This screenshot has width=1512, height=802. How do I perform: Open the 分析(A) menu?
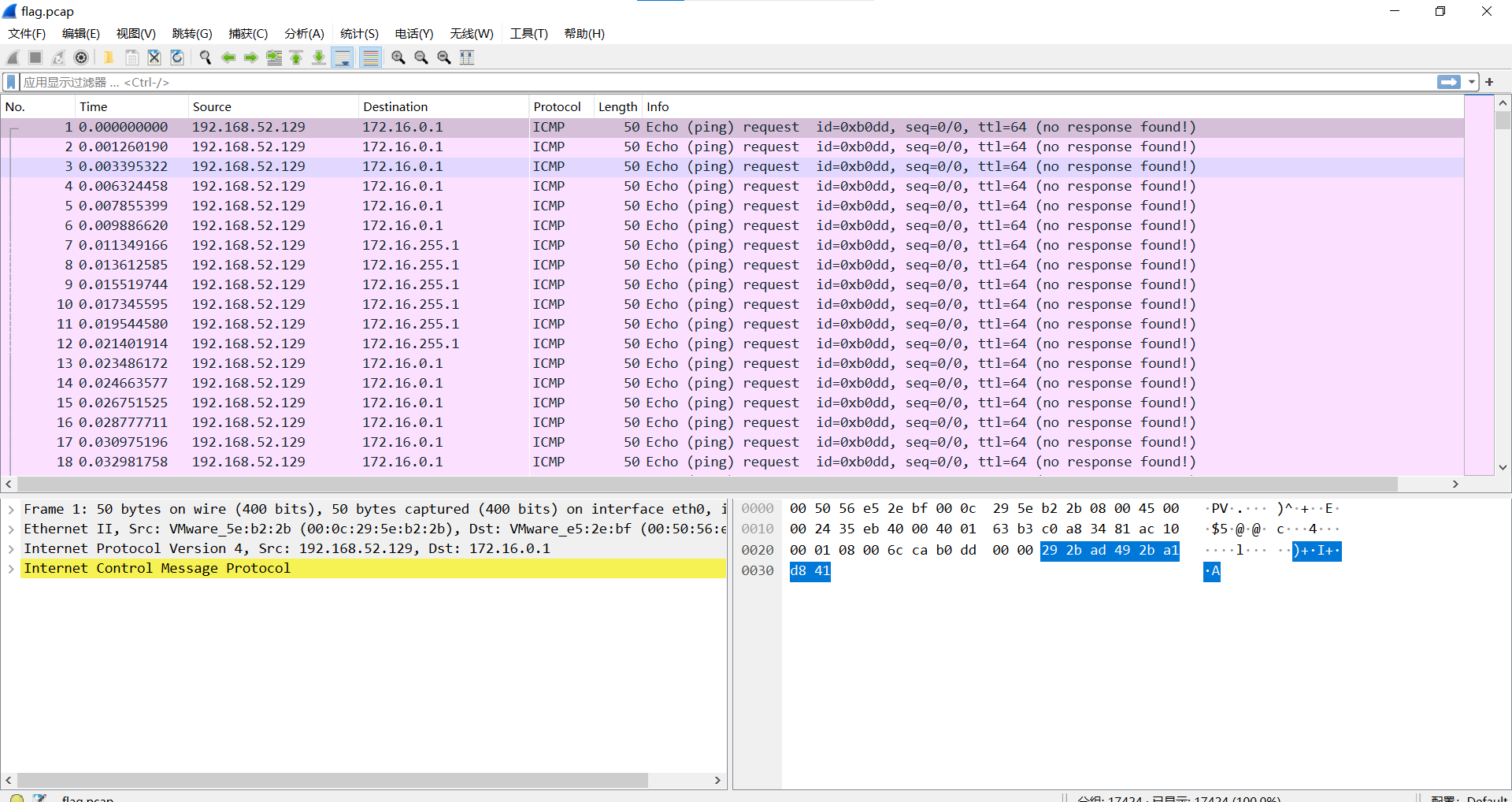pos(304,34)
